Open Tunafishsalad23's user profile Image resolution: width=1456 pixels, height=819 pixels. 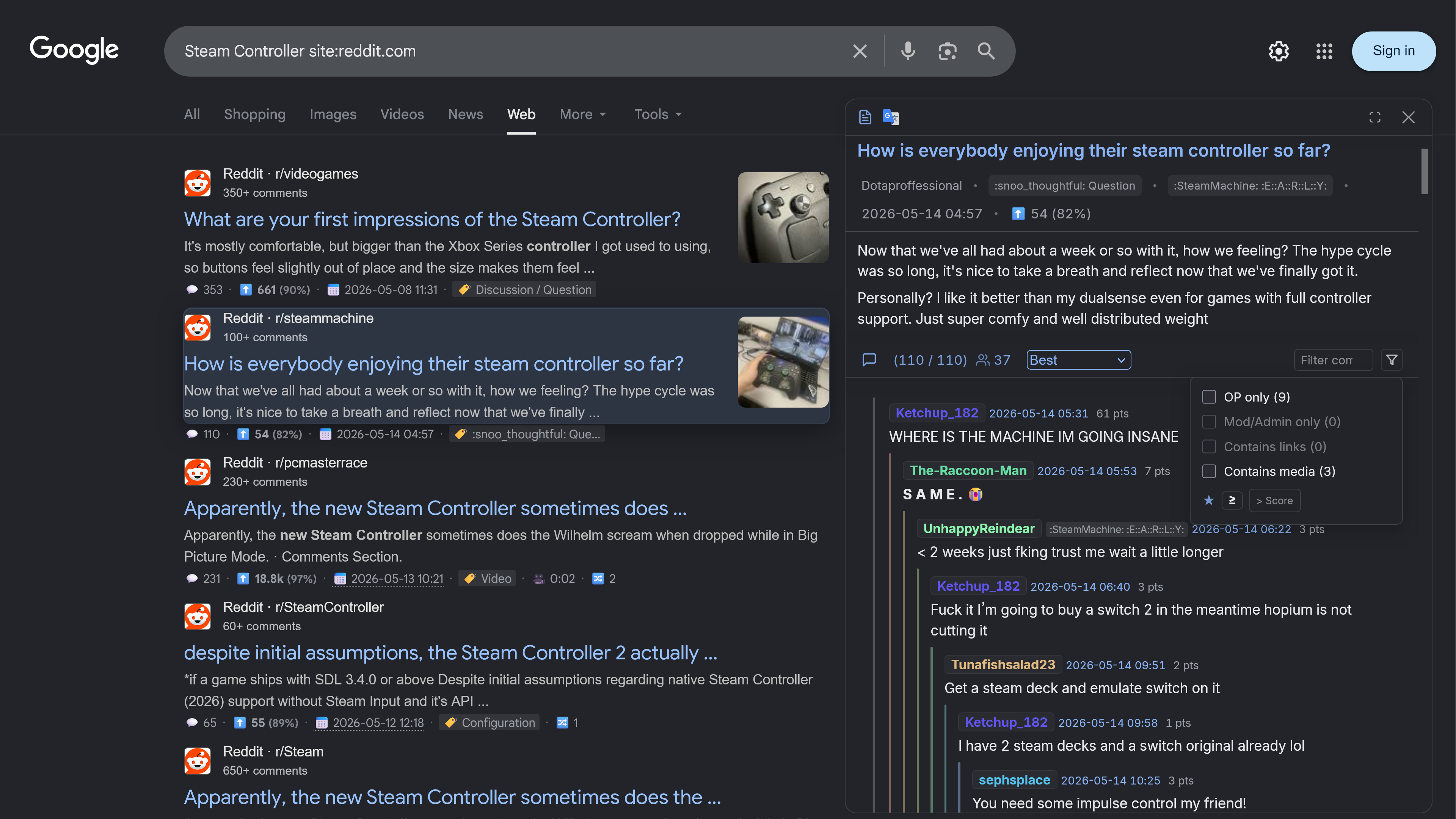1003,665
